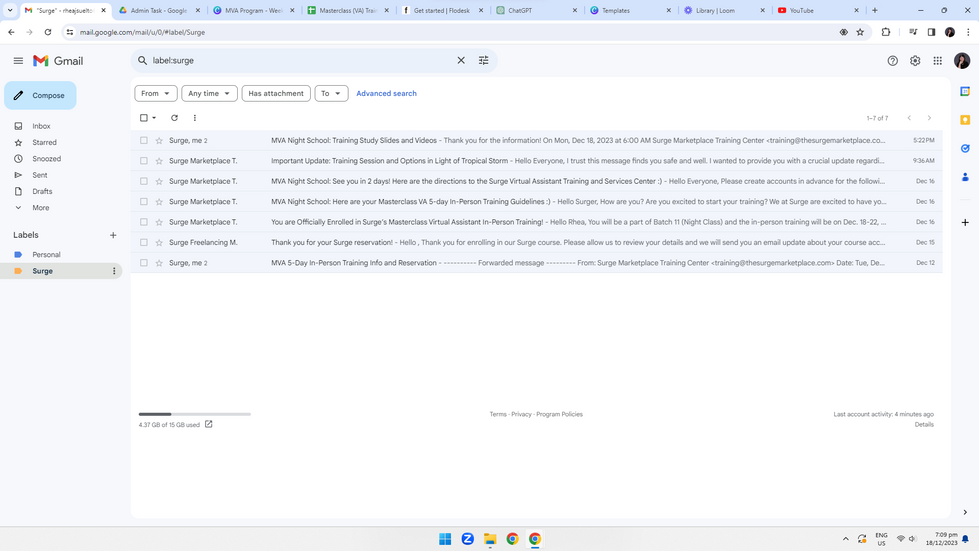Open the Starred folder
979x551 pixels.
44,142
